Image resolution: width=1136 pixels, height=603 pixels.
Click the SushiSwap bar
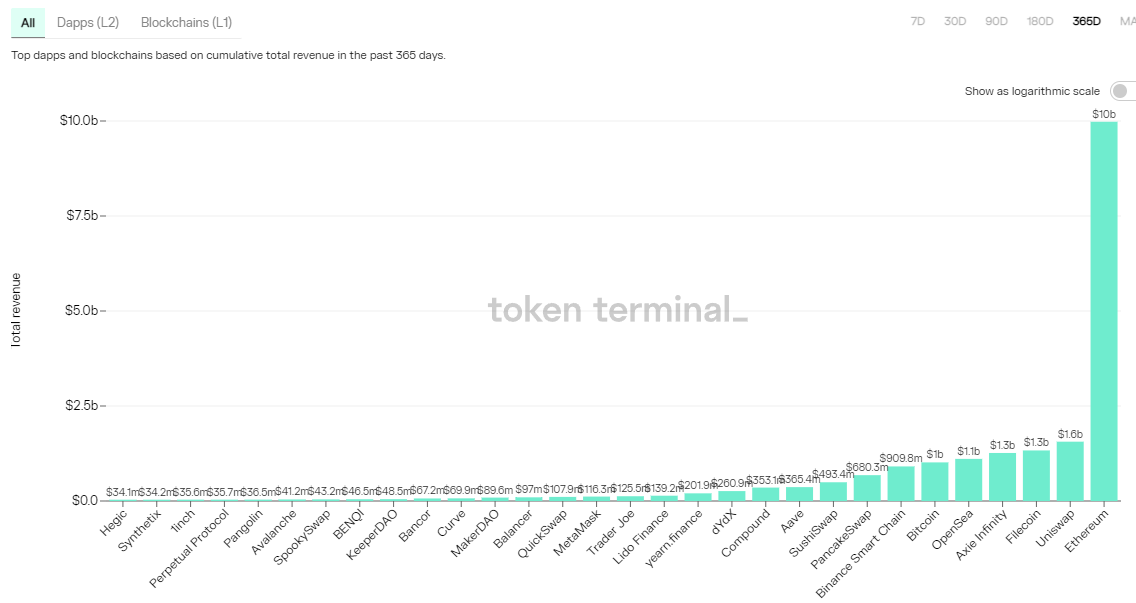[833, 491]
